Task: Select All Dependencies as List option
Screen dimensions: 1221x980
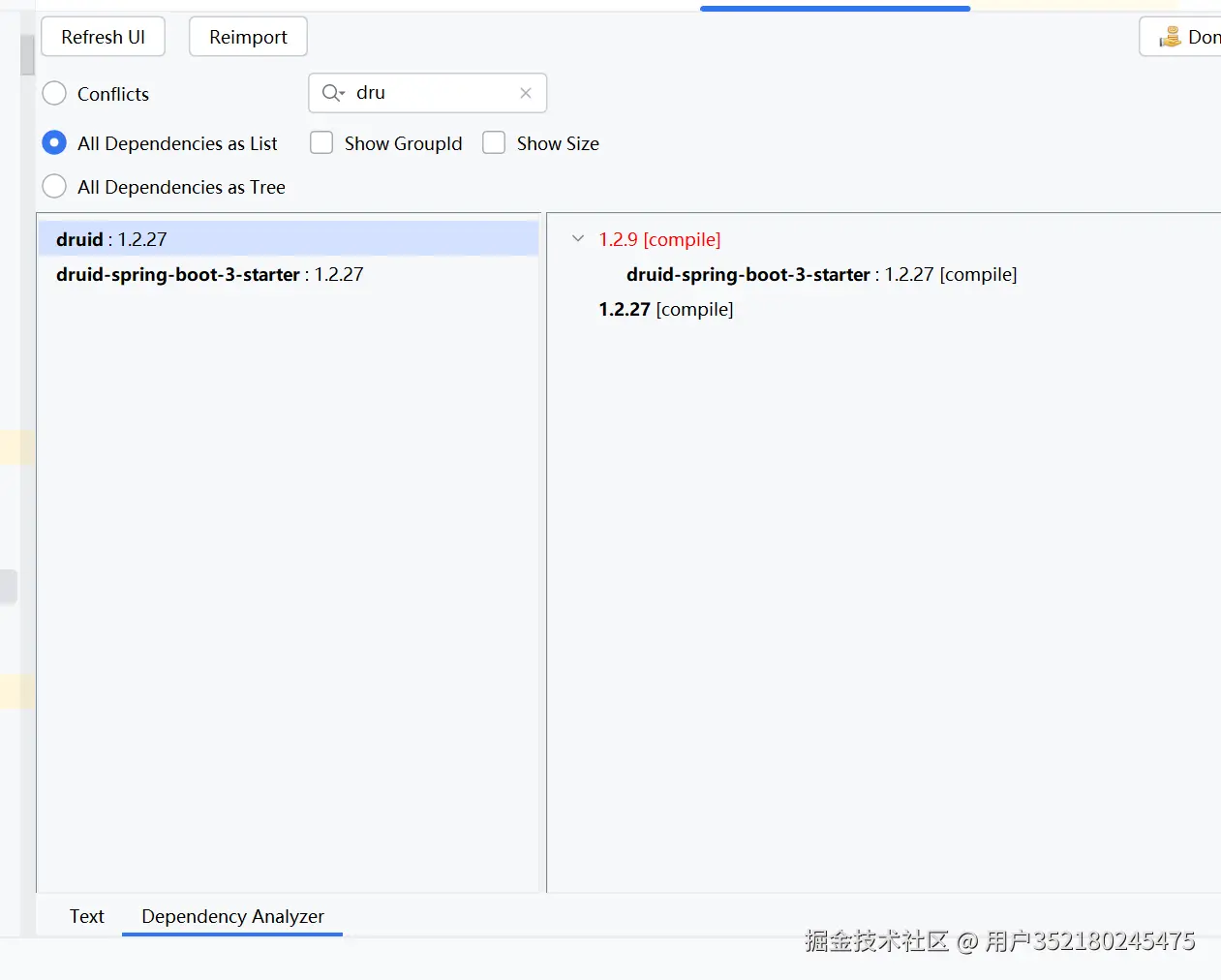Action: point(54,143)
